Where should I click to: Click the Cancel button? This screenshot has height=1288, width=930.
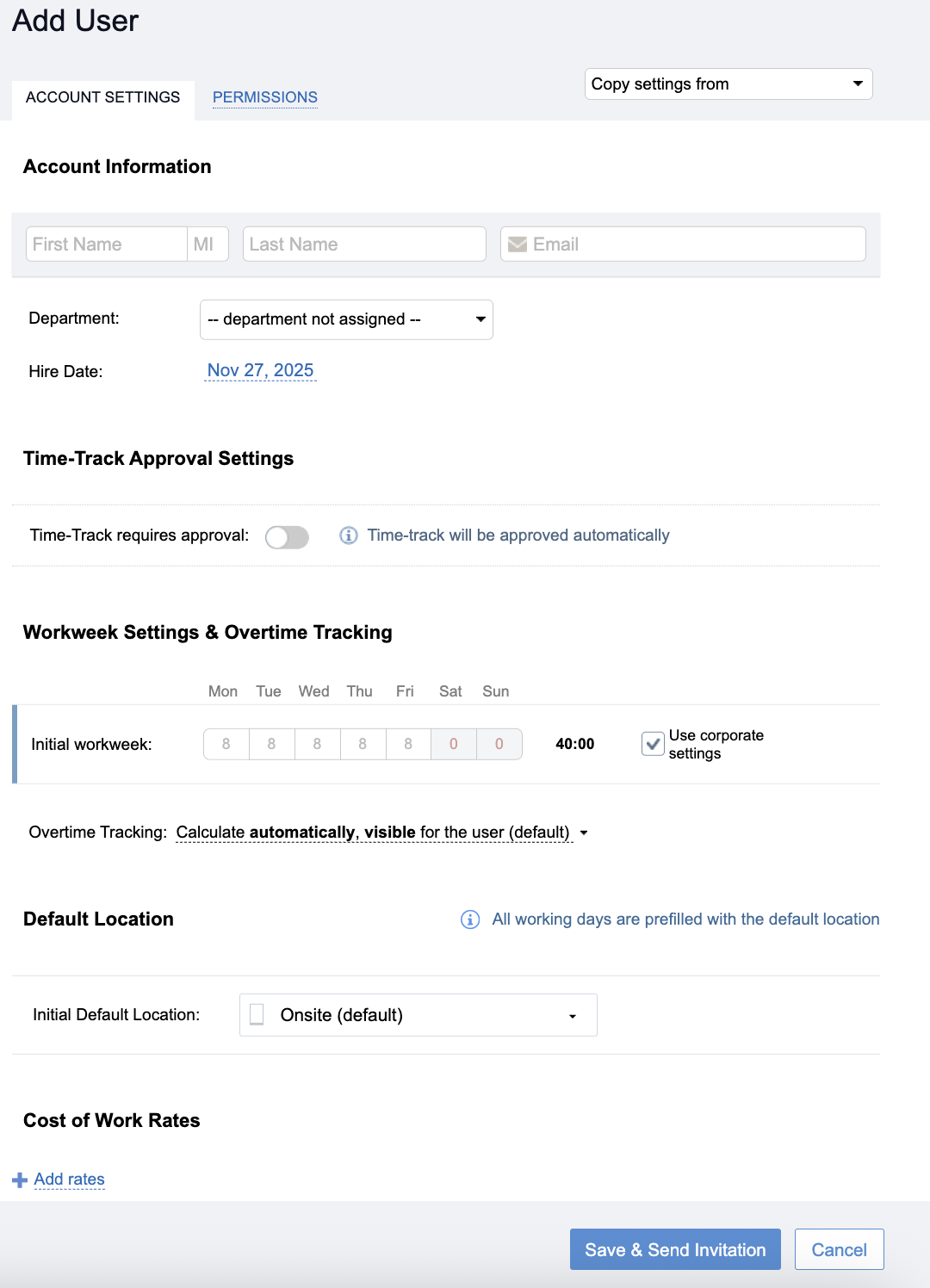[838, 1249]
